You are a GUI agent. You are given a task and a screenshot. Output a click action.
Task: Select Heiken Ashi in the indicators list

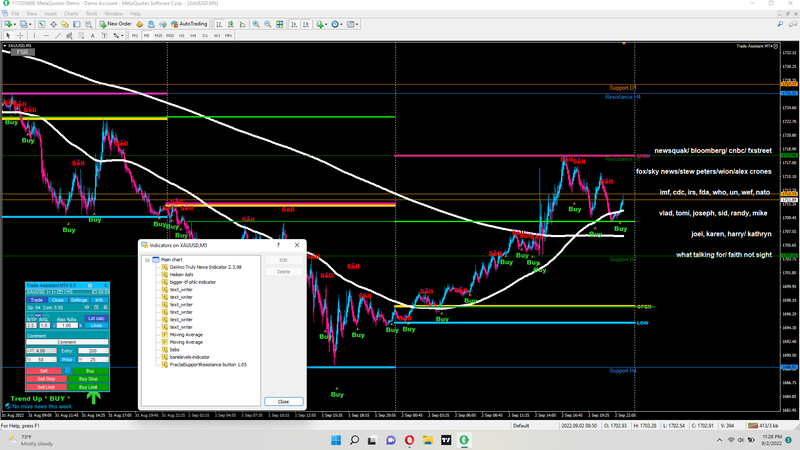181,274
